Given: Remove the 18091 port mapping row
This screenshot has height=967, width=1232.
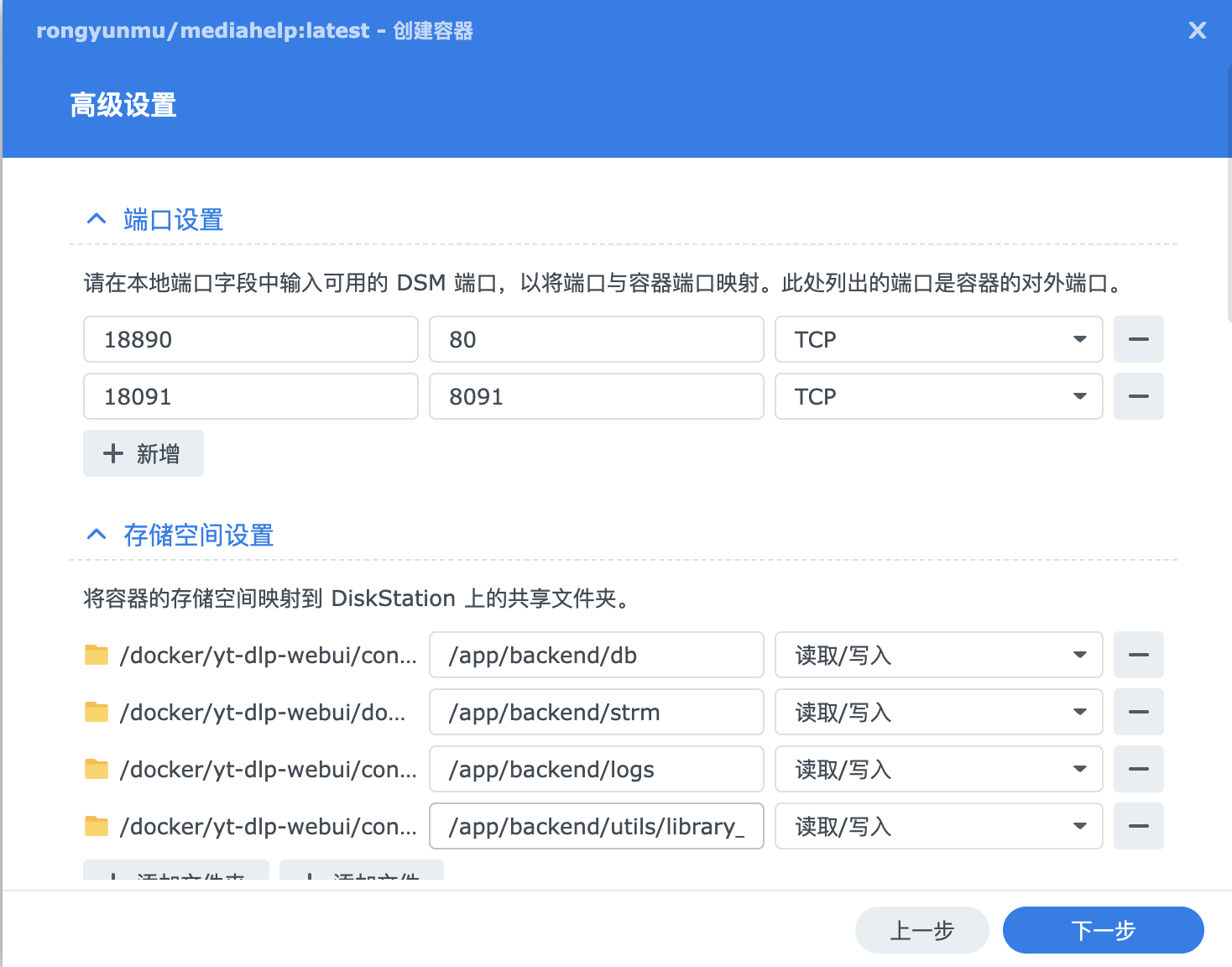Looking at the screenshot, I should point(1138,396).
